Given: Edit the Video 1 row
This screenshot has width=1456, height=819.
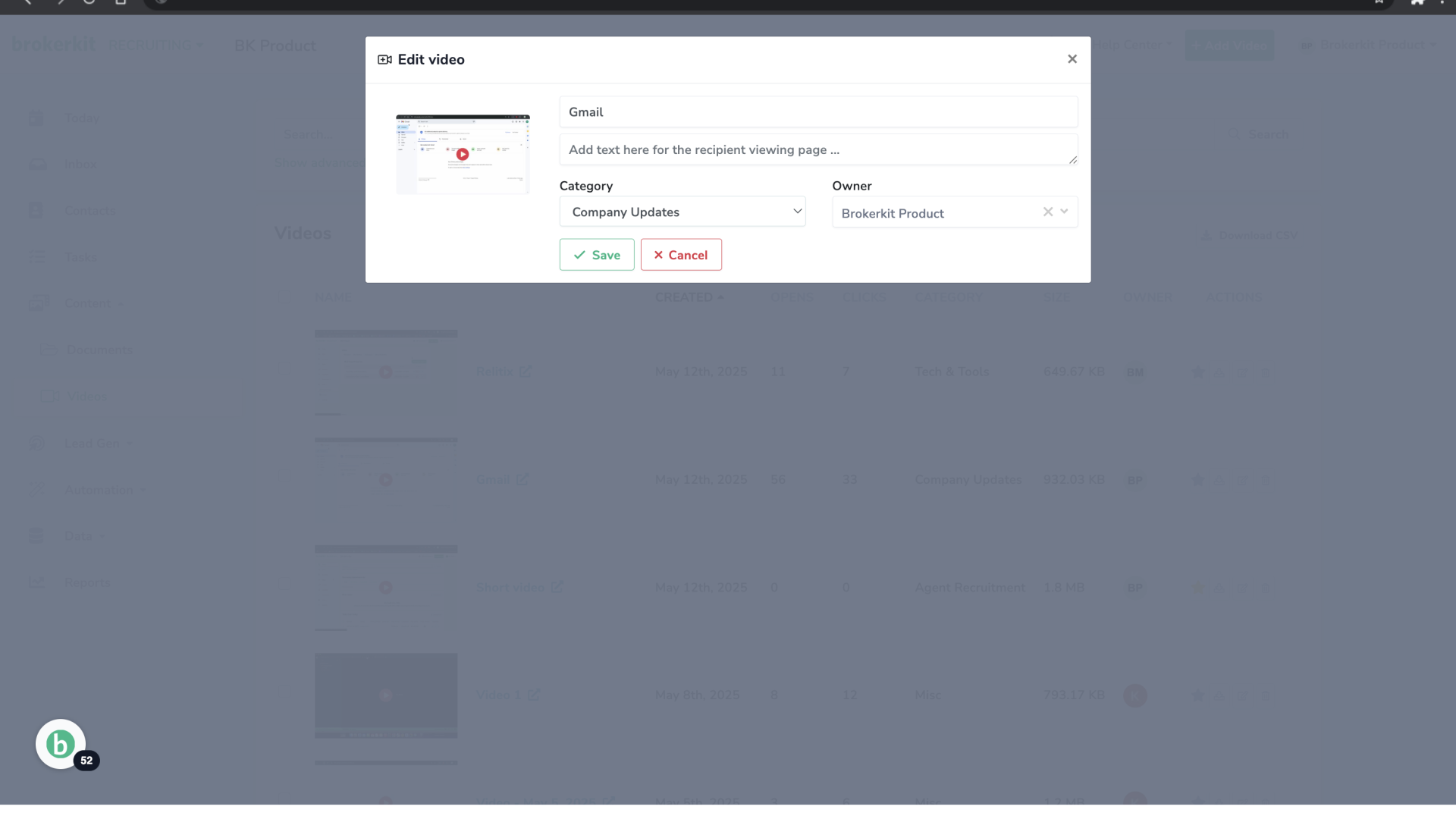Looking at the screenshot, I should pos(1242,695).
